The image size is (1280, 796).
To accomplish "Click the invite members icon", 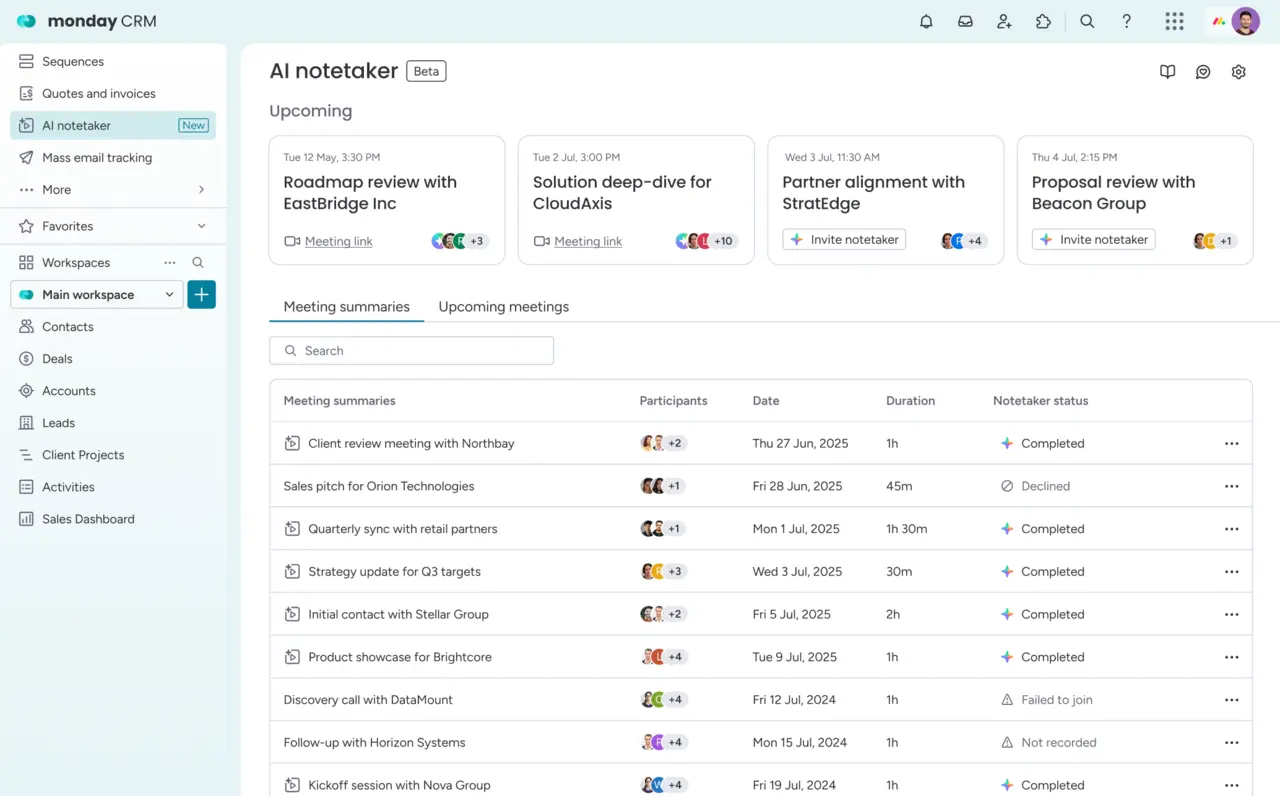I will (x=1004, y=21).
